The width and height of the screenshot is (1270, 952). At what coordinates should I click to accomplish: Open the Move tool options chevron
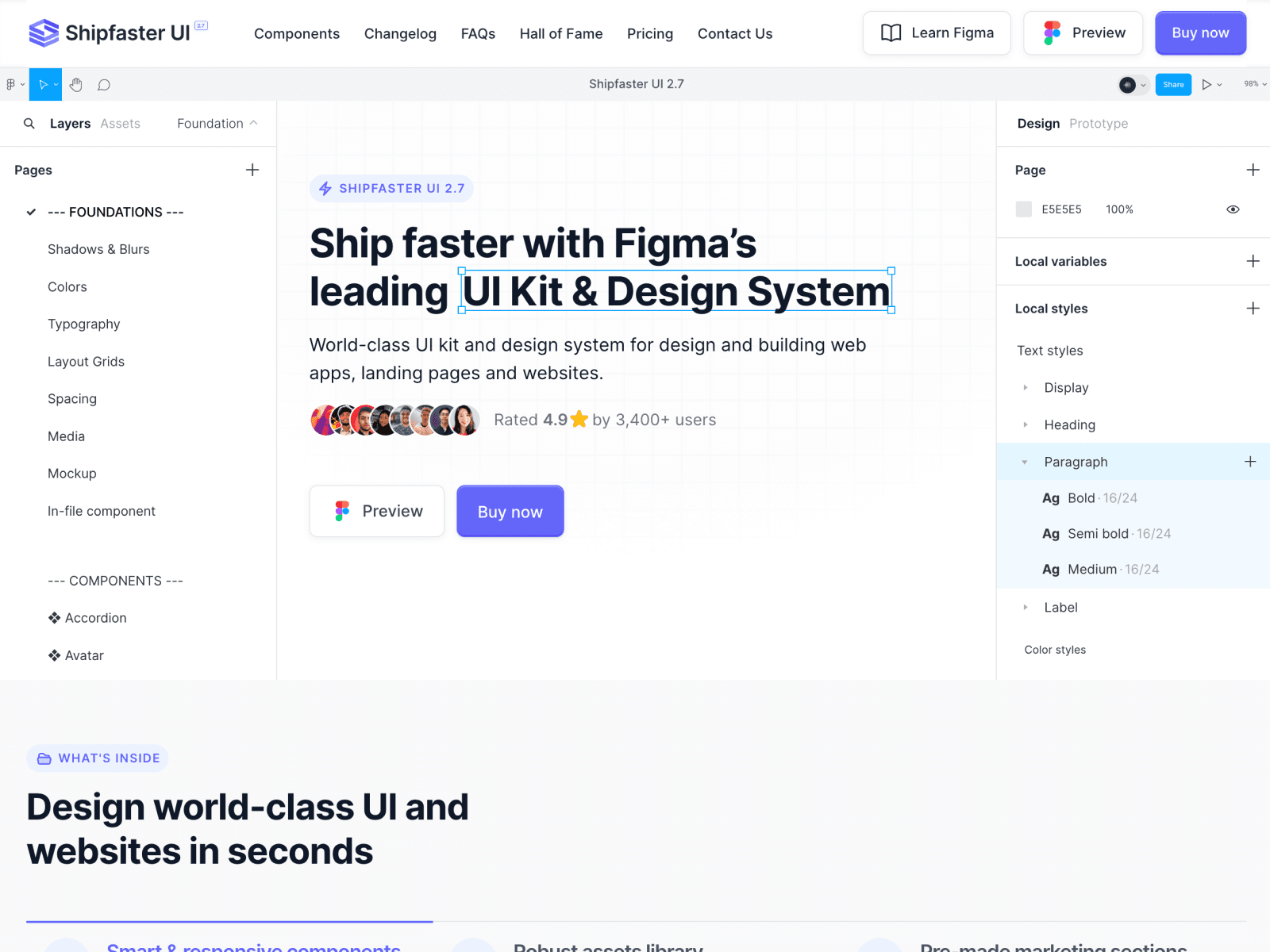56,85
